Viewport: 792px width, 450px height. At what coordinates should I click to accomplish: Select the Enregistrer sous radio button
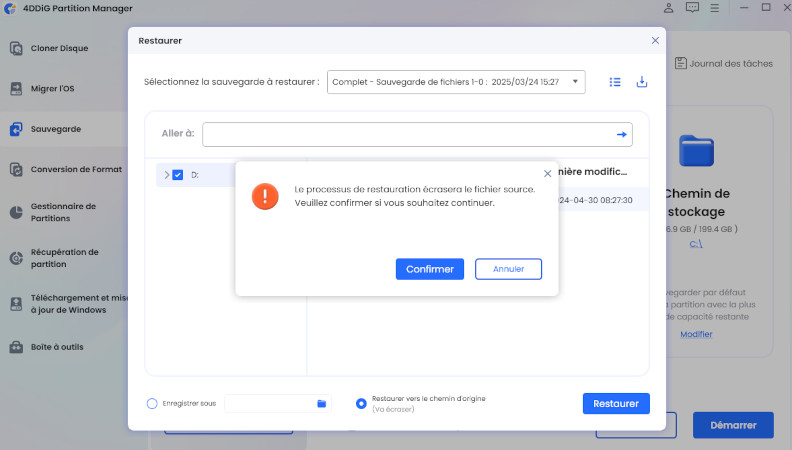coord(152,404)
